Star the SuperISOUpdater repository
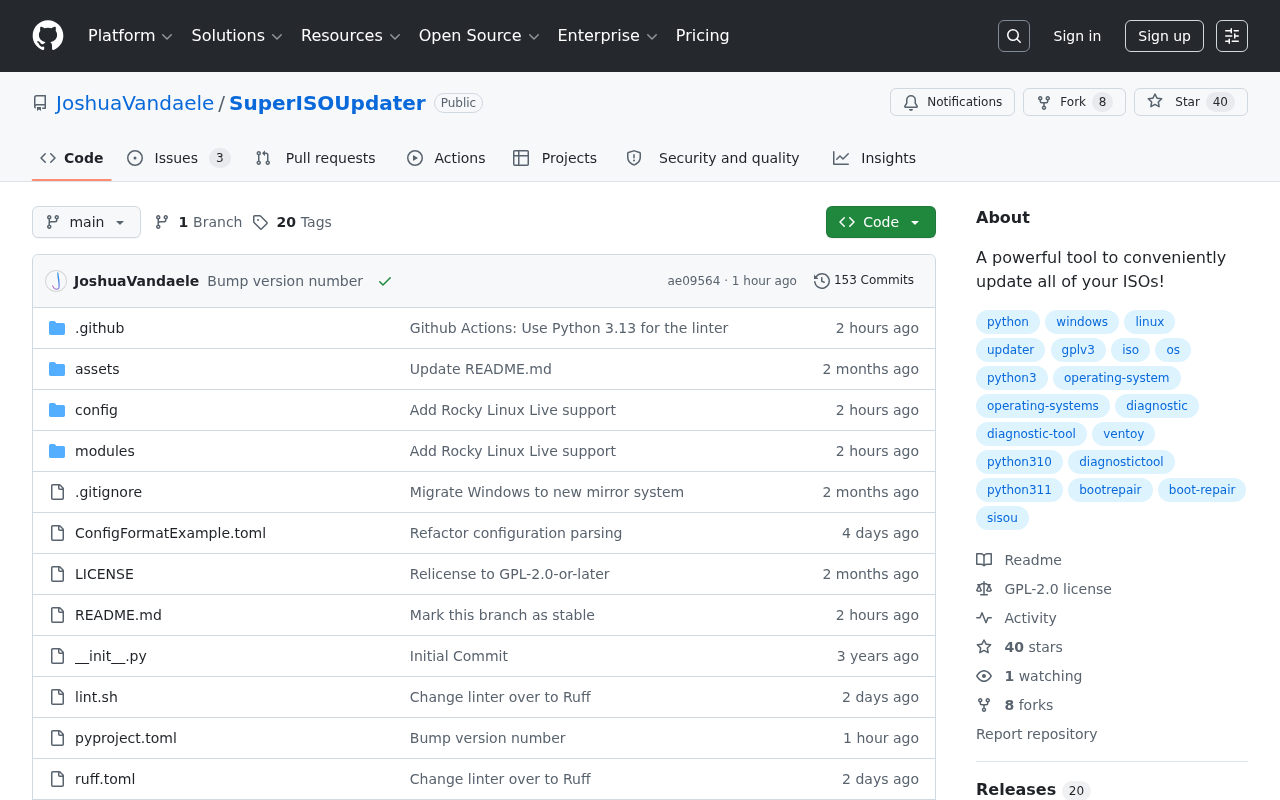 tap(1191, 102)
